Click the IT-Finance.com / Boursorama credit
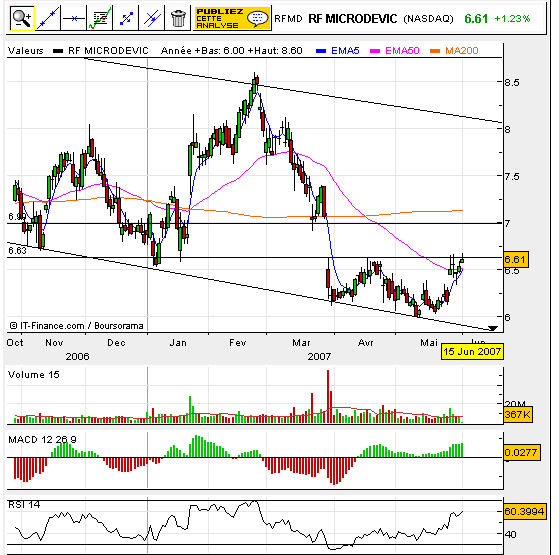Image resolution: width=559 pixels, height=555 pixels. pos(76,325)
